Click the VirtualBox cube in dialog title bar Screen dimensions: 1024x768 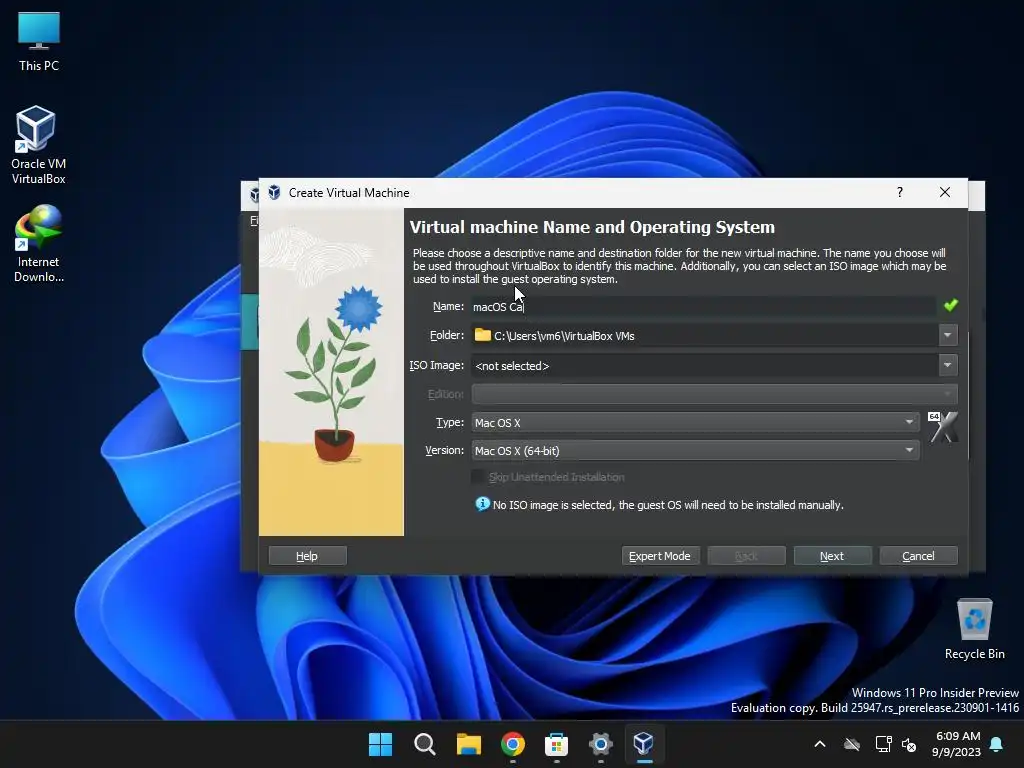point(274,193)
